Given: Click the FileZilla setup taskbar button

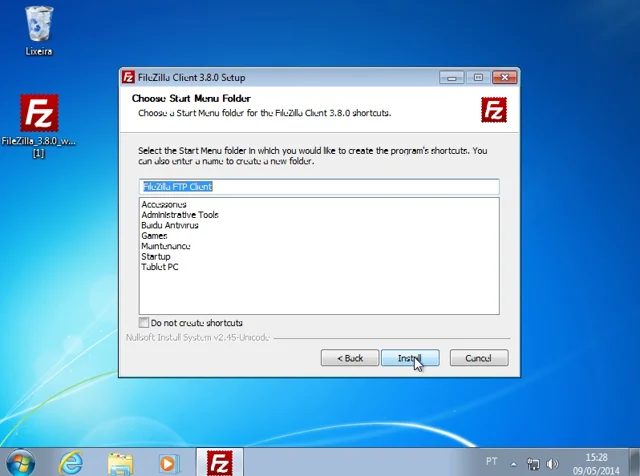Looking at the screenshot, I should [x=220, y=462].
